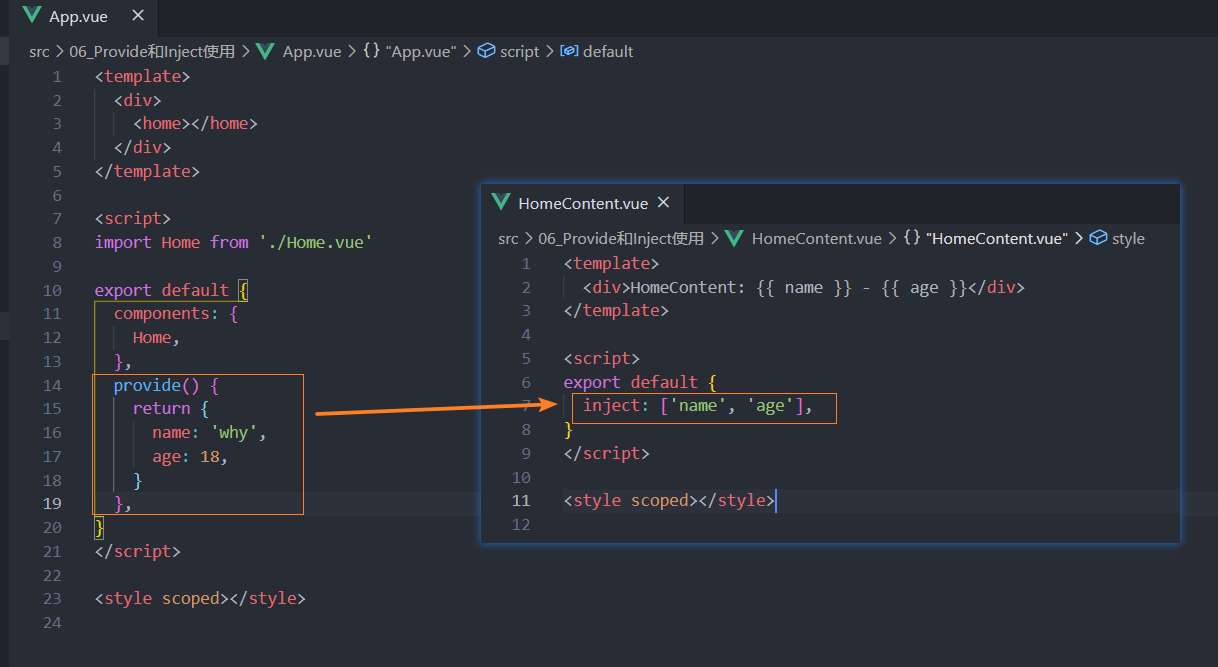Select the App.vue tab
1218x667 pixels.
pos(78,16)
